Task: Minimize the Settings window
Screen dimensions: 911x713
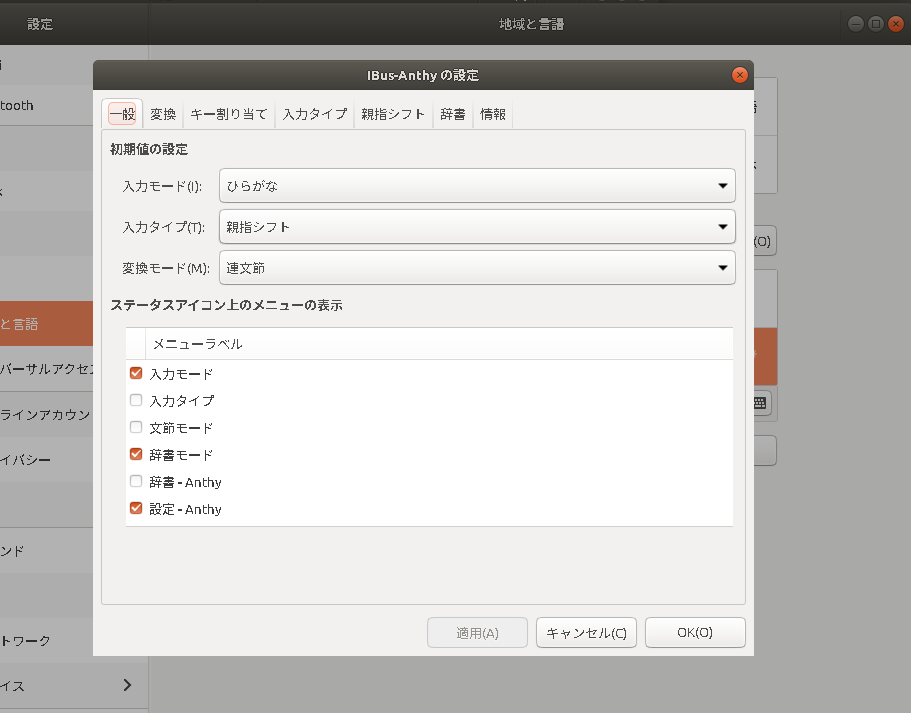Action: pyautogui.click(x=855, y=24)
